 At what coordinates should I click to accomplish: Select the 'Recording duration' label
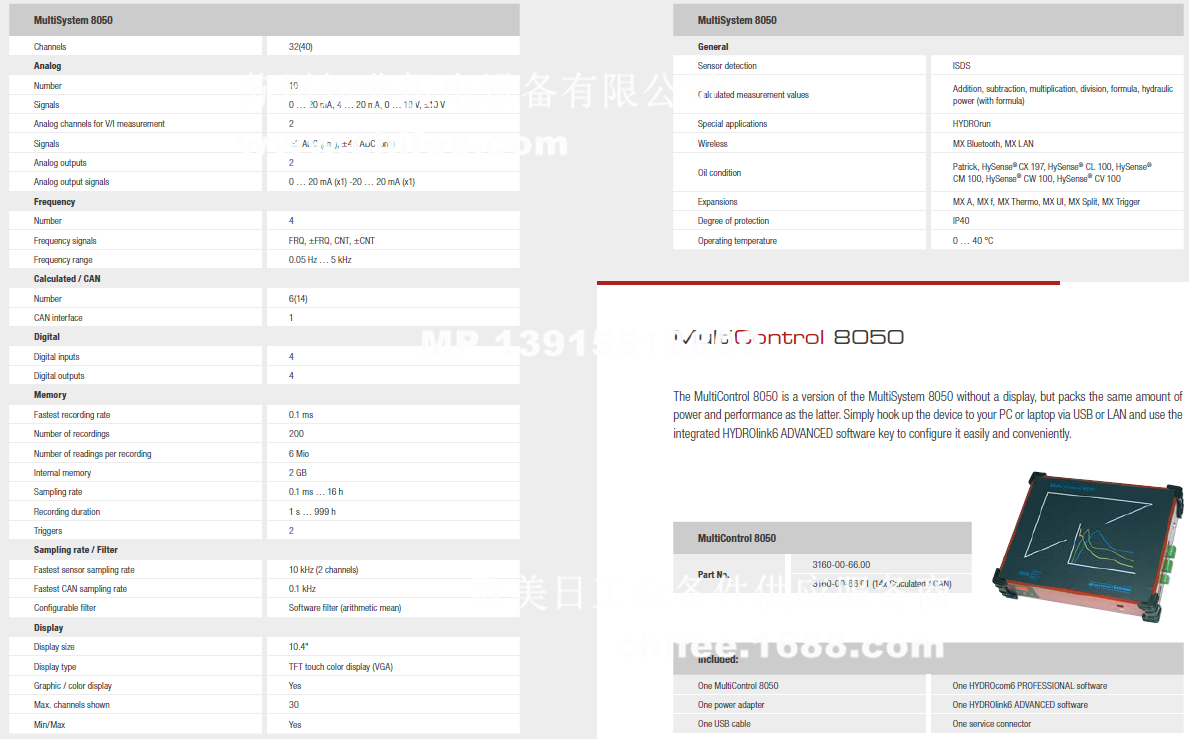pyautogui.click(x=67, y=512)
